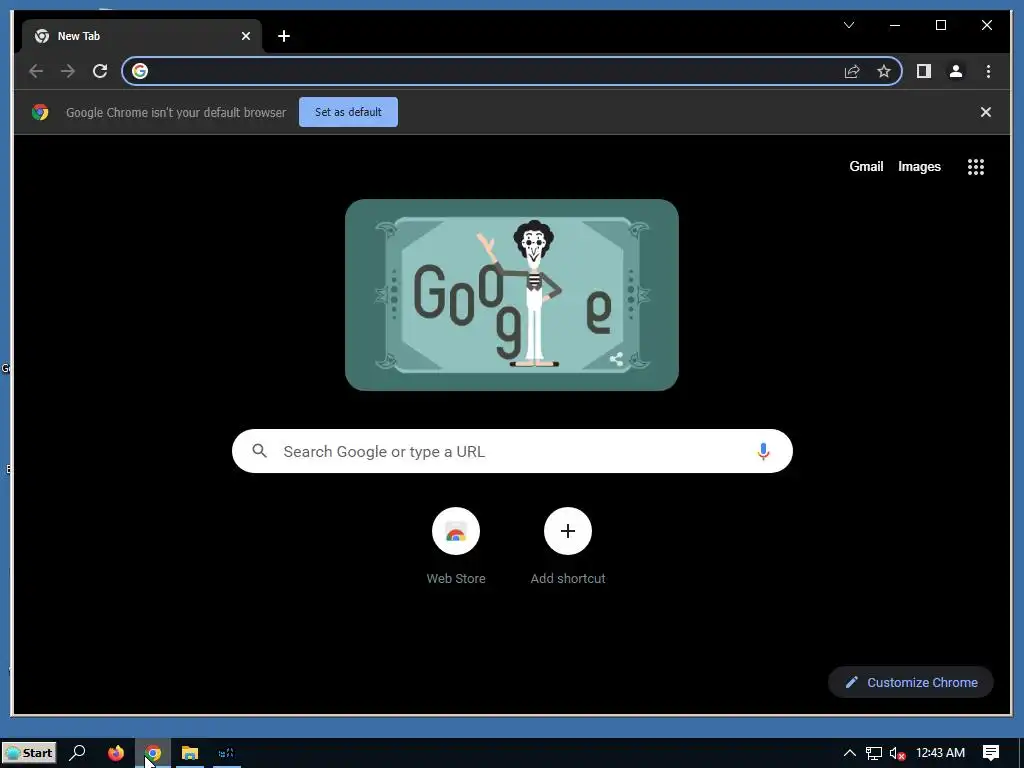Set Chrome as default browser
The image size is (1024, 768).
coord(348,112)
